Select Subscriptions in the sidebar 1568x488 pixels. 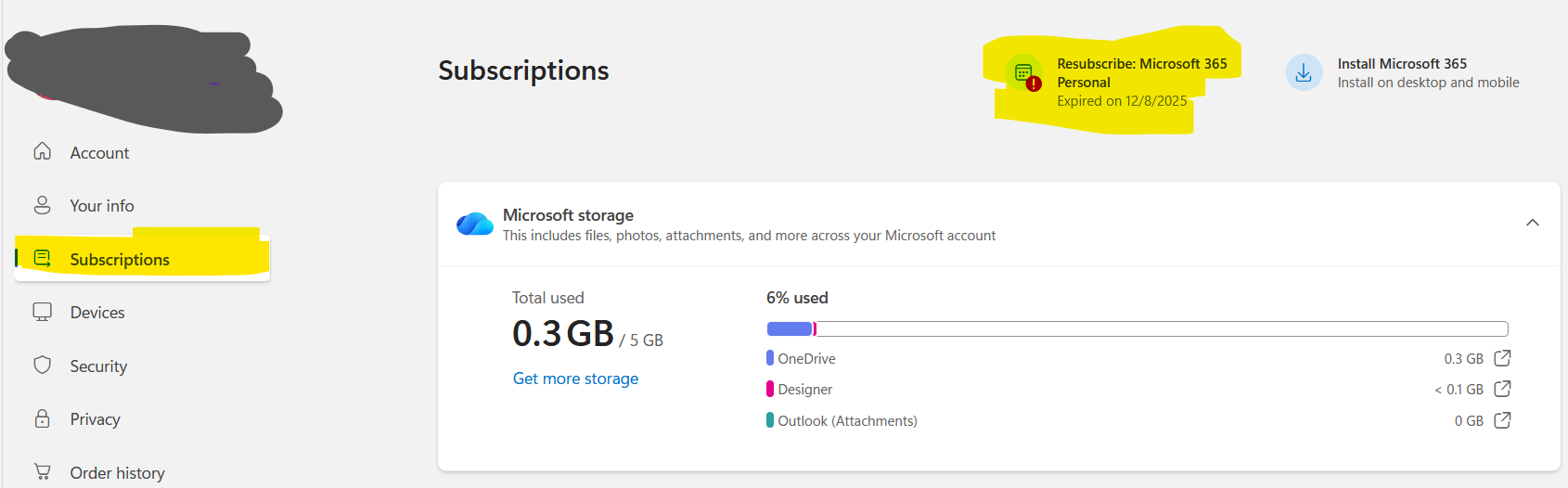(x=120, y=260)
